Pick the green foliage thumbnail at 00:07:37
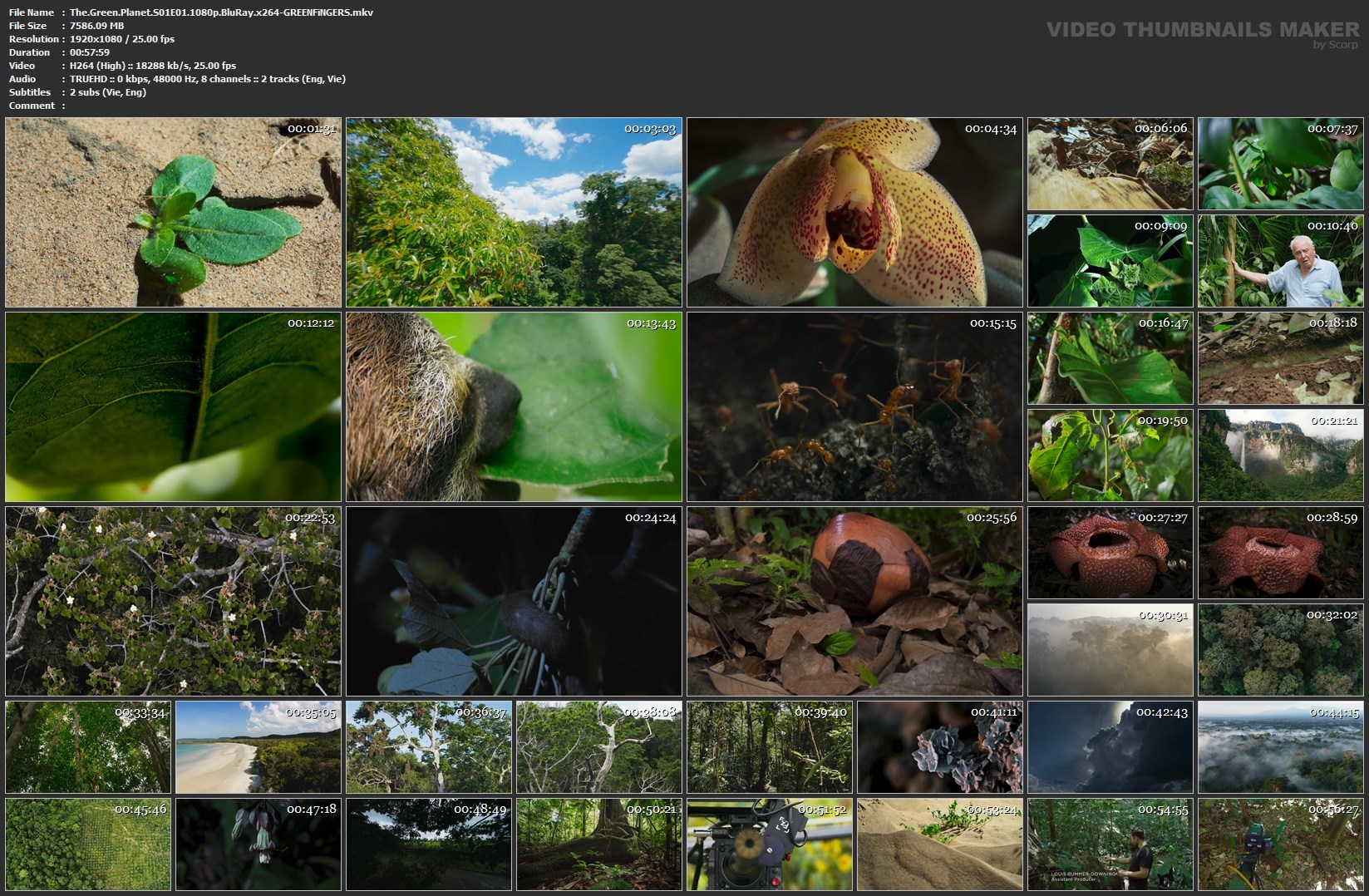The height and width of the screenshot is (896, 1369). (x=1281, y=164)
